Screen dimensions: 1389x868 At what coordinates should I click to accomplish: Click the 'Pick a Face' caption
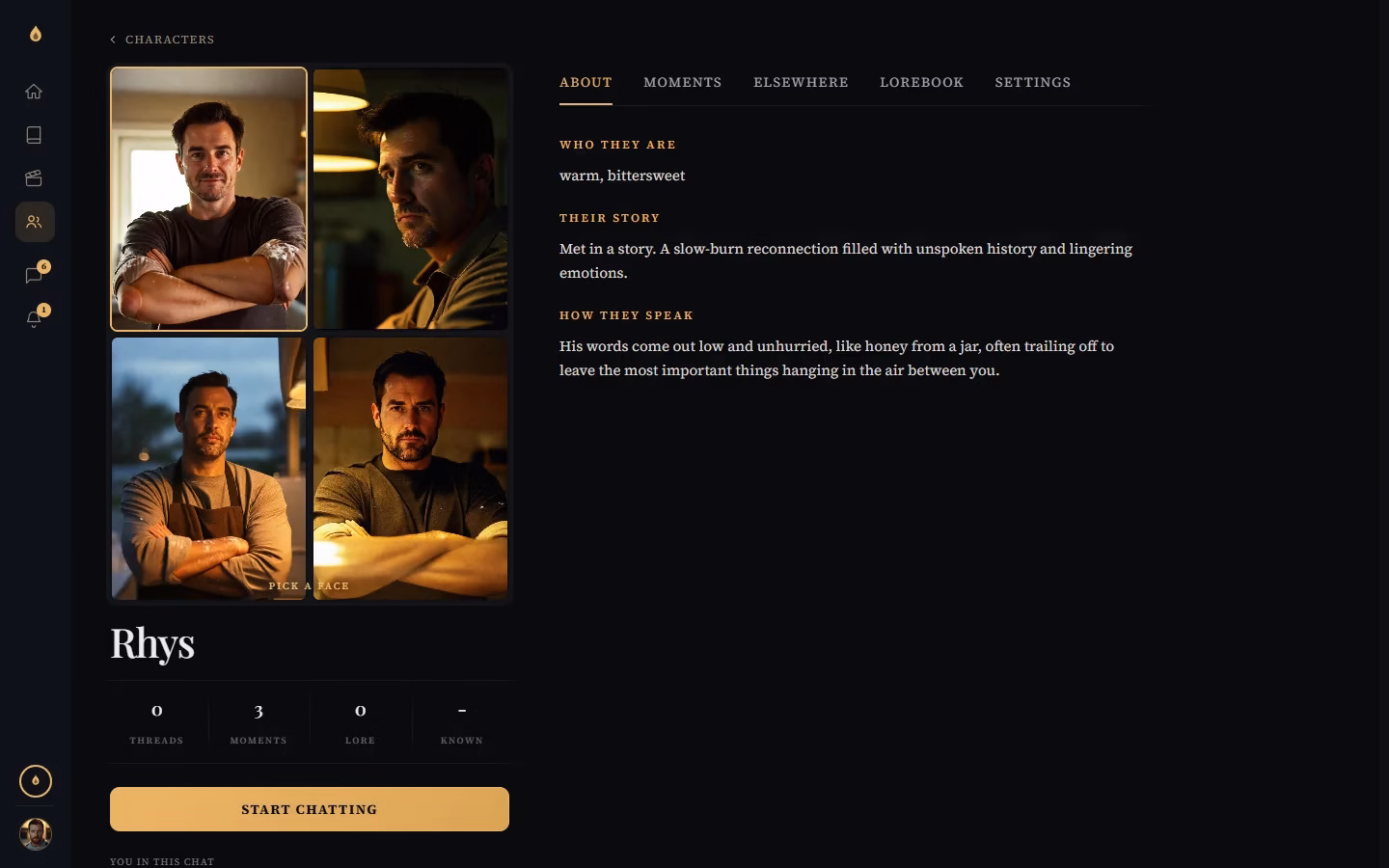[309, 585]
